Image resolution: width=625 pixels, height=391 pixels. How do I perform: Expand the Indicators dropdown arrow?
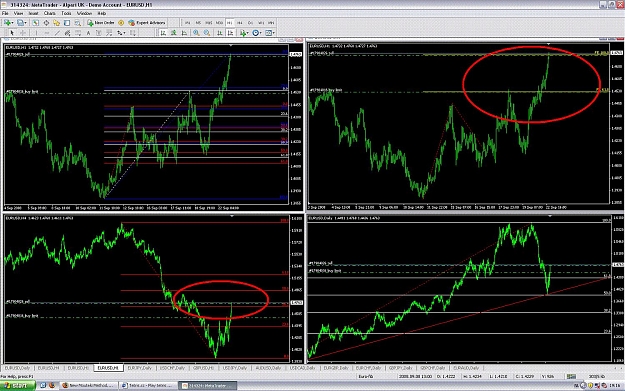click(x=247, y=33)
